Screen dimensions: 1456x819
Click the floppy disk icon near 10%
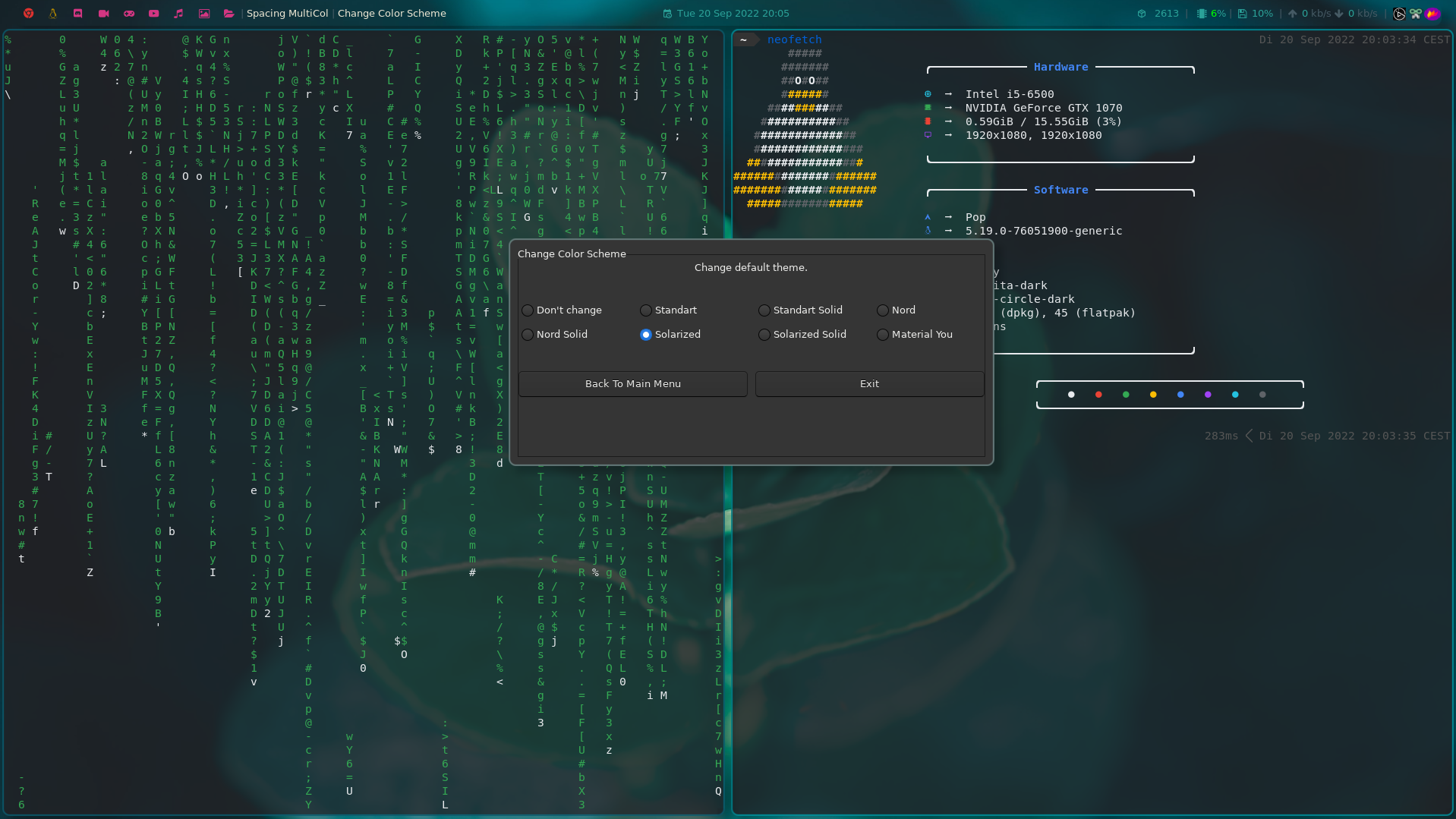(1243, 14)
